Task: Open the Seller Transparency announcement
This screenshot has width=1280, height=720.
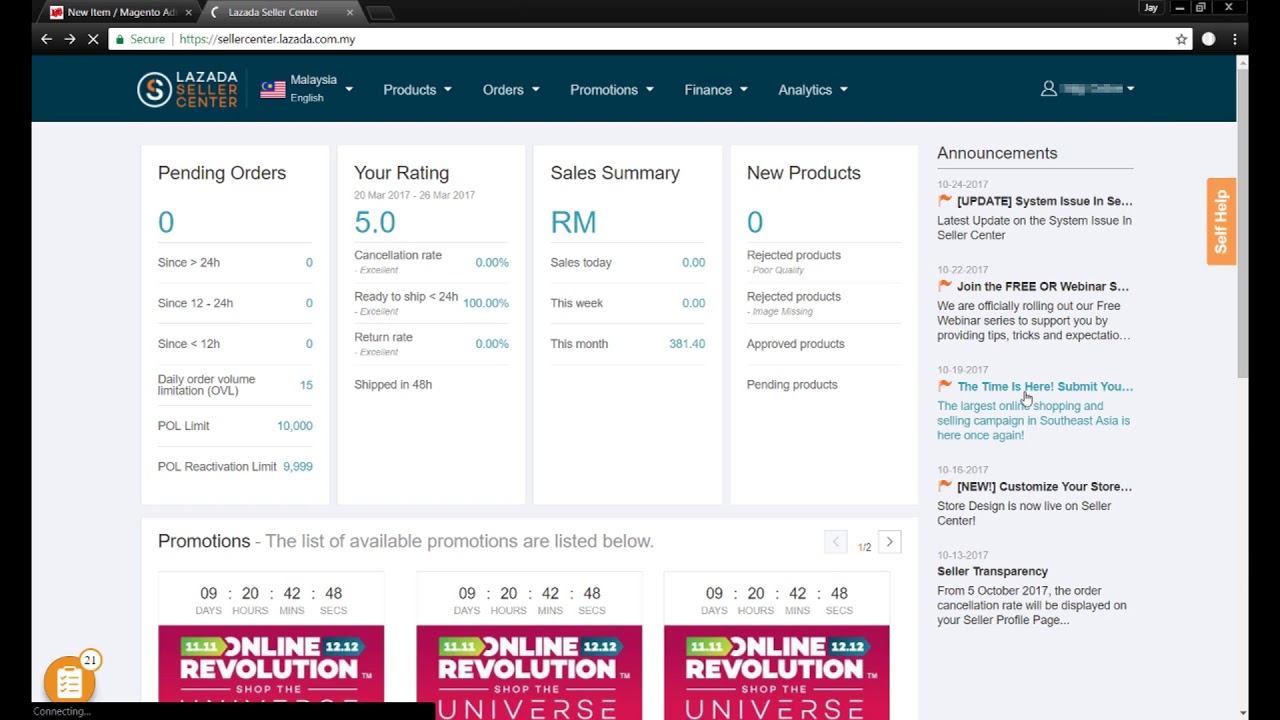Action: [992, 571]
